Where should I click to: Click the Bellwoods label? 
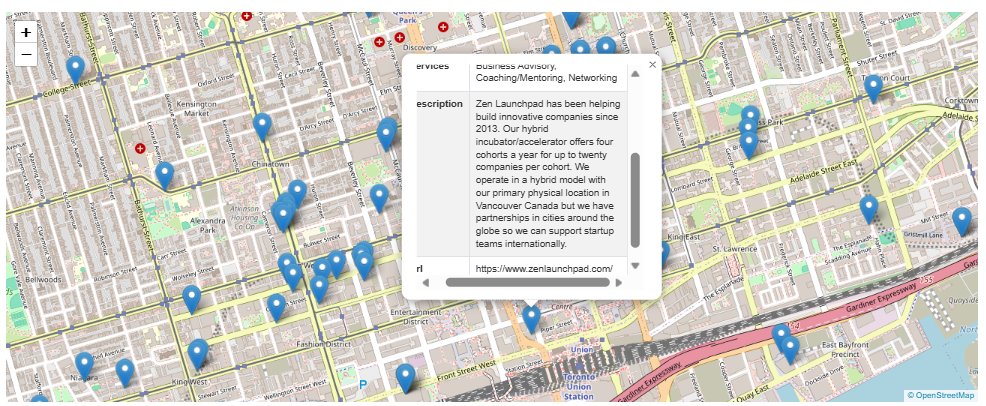click(x=44, y=279)
